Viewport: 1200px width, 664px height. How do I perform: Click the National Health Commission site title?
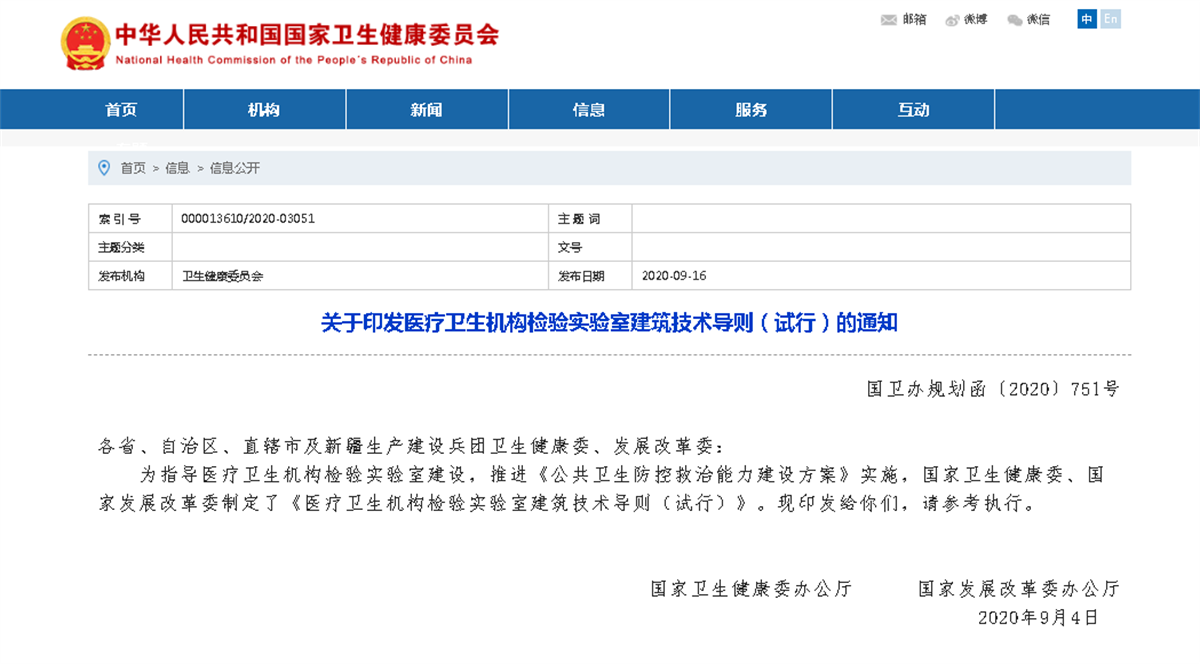point(306,36)
